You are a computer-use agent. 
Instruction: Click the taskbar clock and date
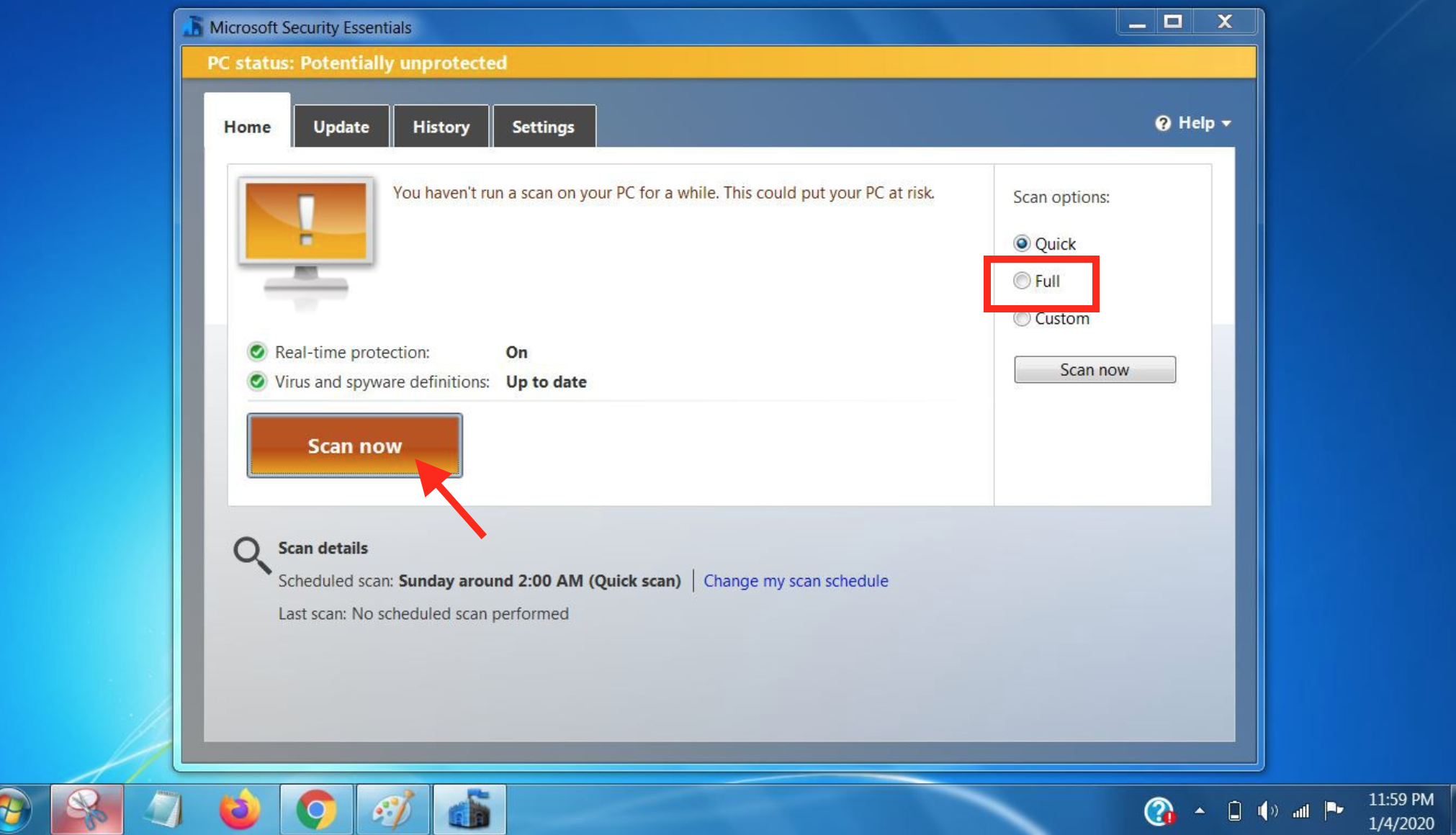[1401, 811]
